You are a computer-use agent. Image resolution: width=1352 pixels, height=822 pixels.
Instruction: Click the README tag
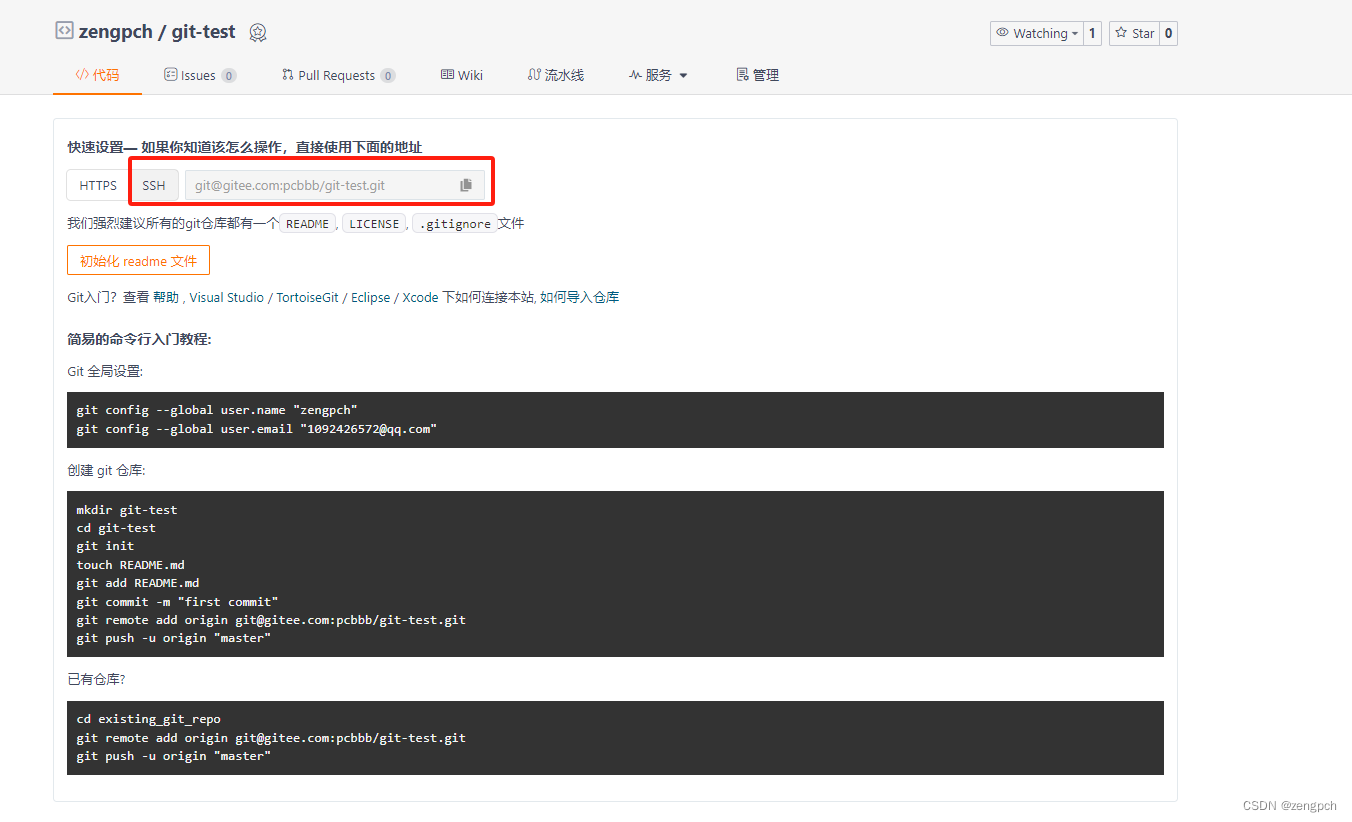(307, 224)
